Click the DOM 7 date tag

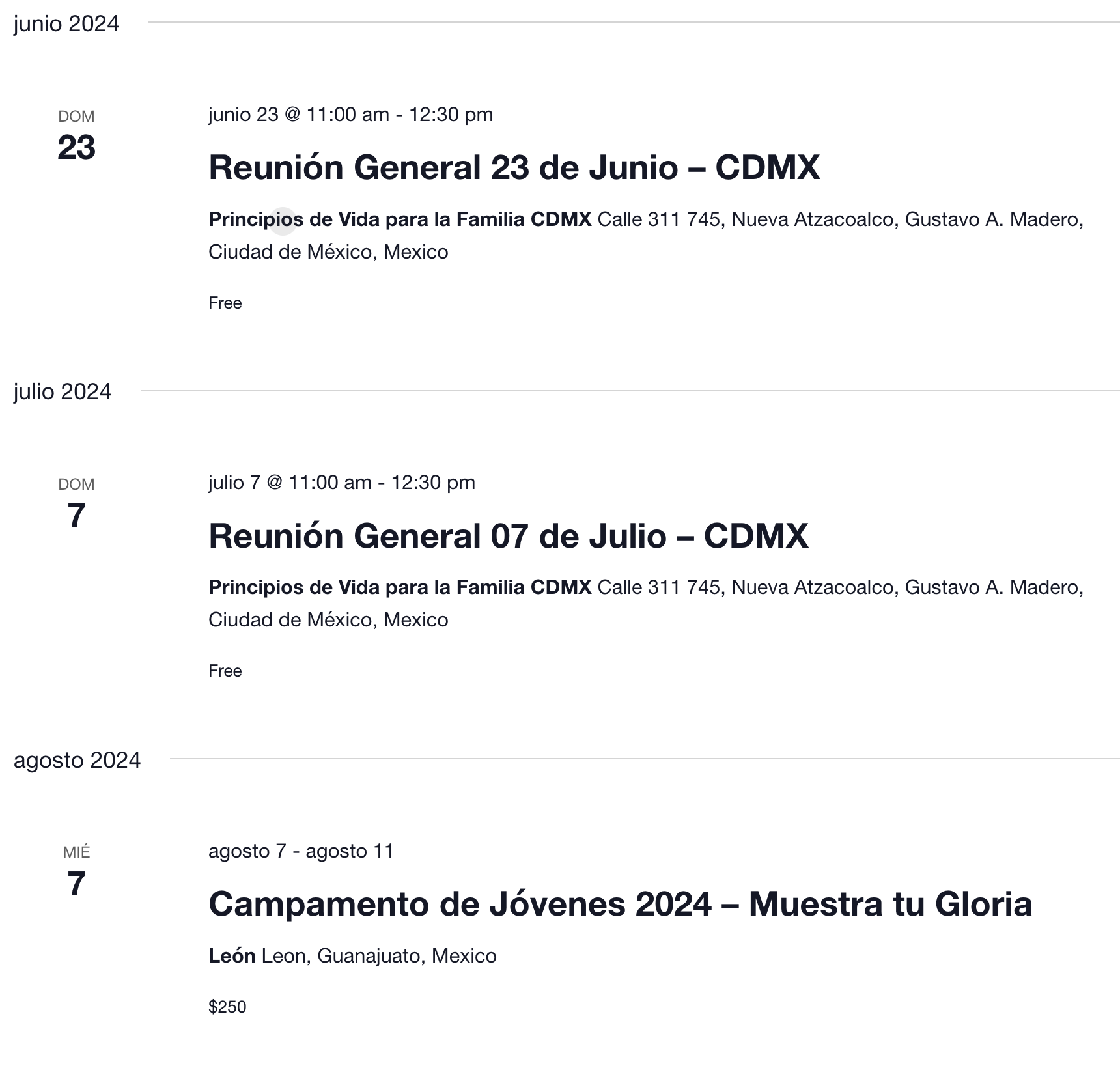coord(76,505)
